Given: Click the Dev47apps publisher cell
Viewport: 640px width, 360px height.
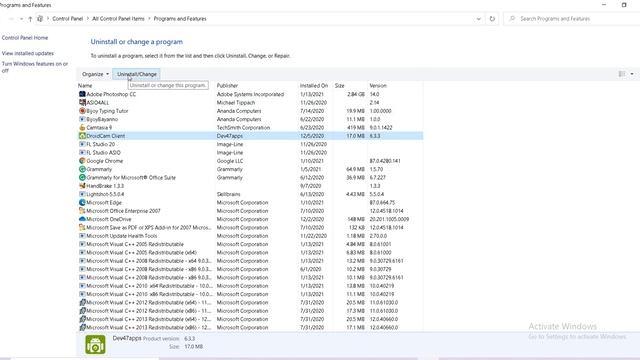Looking at the screenshot, I should click(x=230, y=136).
